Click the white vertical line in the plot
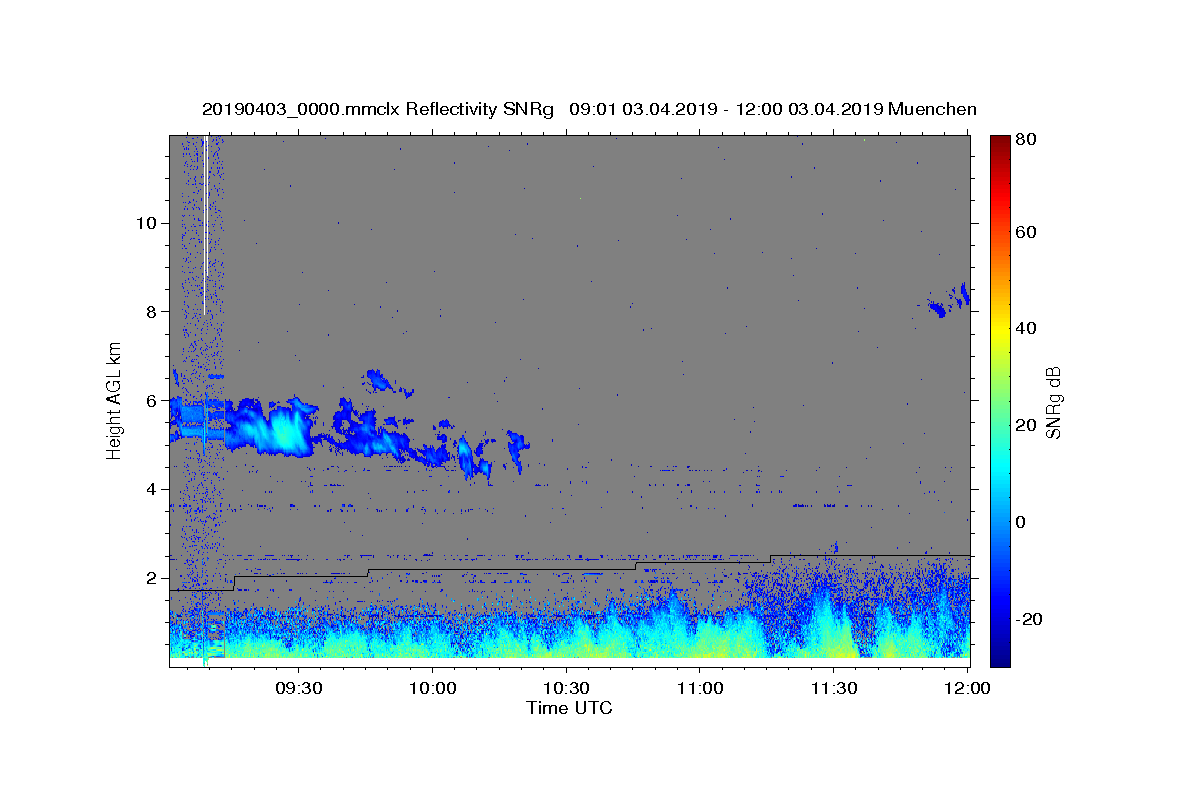This screenshot has width=1200, height=800. (205, 225)
